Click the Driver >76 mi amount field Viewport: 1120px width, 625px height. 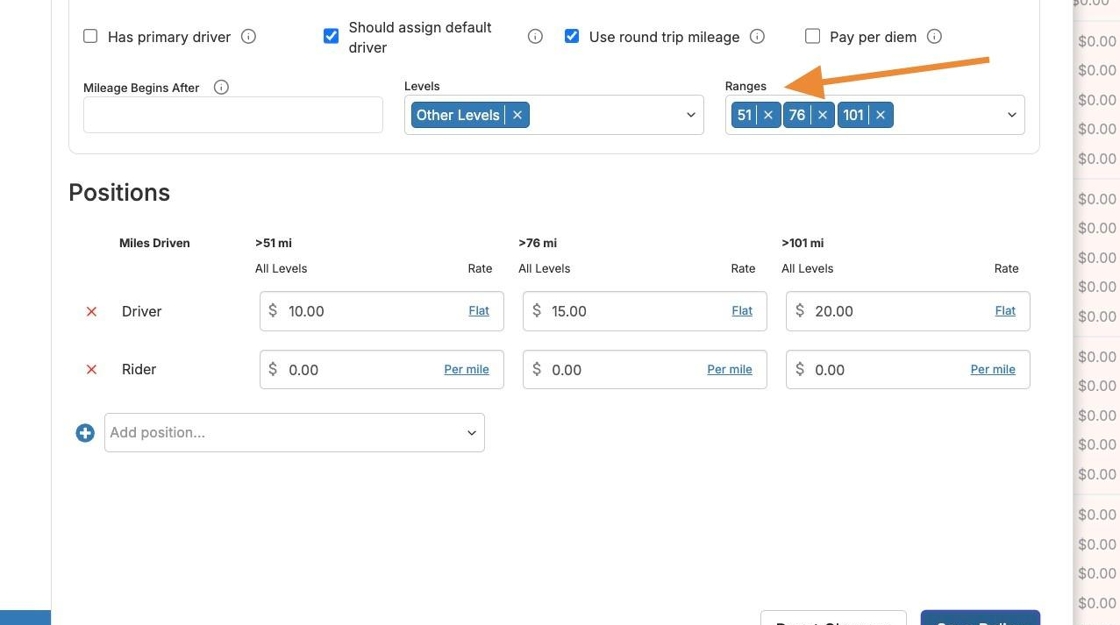630,311
